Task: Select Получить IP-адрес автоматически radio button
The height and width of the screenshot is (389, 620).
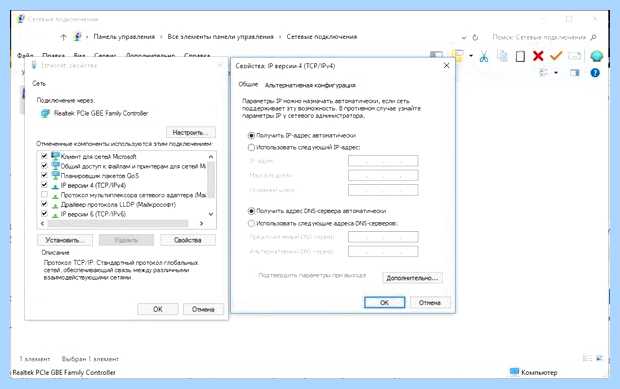Action: tap(251, 136)
